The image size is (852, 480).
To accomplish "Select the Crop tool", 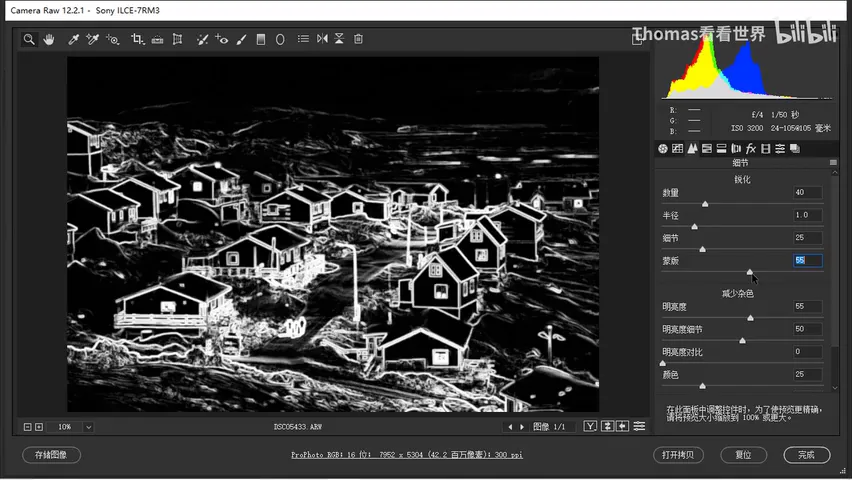I will [x=137, y=39].
